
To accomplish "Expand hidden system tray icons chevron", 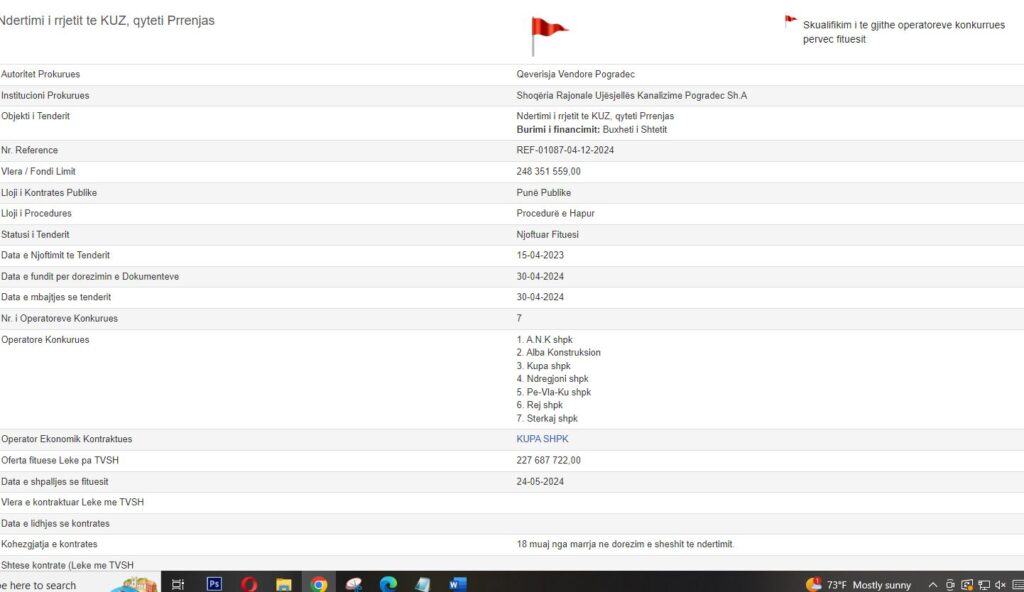I will [x=933, y=585].
